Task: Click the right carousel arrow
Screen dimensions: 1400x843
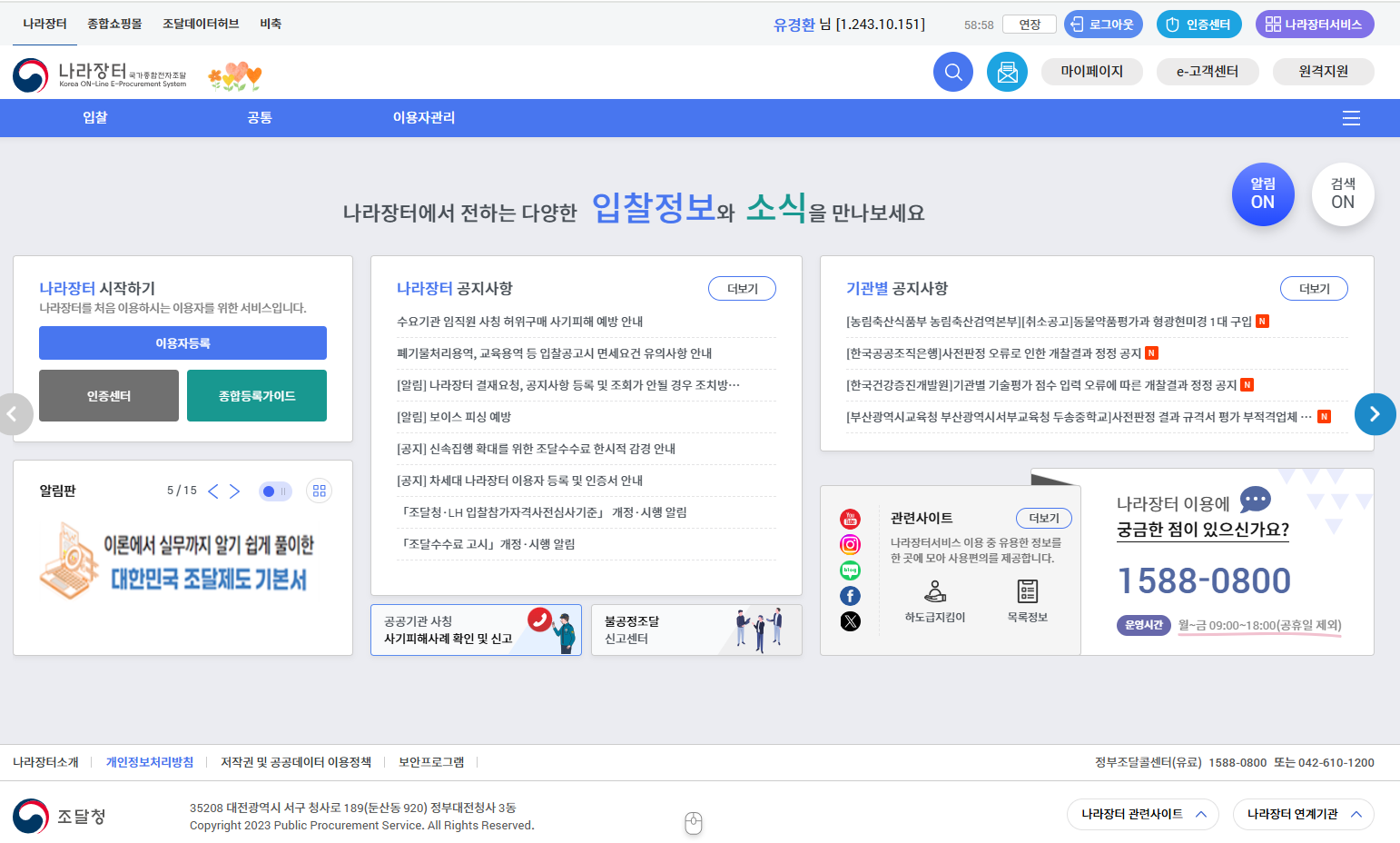Action: (x=1375, y=414)
